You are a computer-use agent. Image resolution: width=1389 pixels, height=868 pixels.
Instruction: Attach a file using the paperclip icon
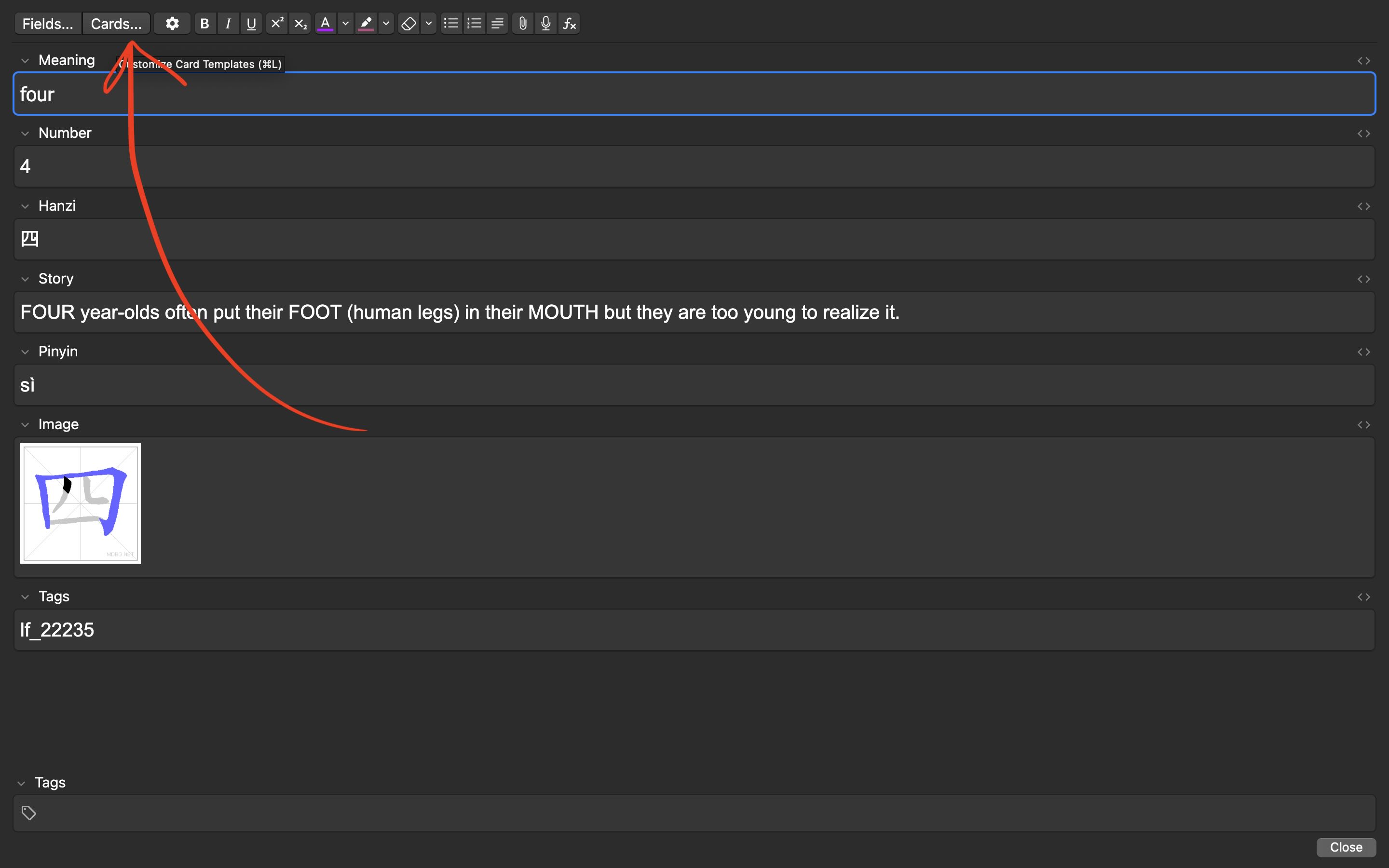522,23
